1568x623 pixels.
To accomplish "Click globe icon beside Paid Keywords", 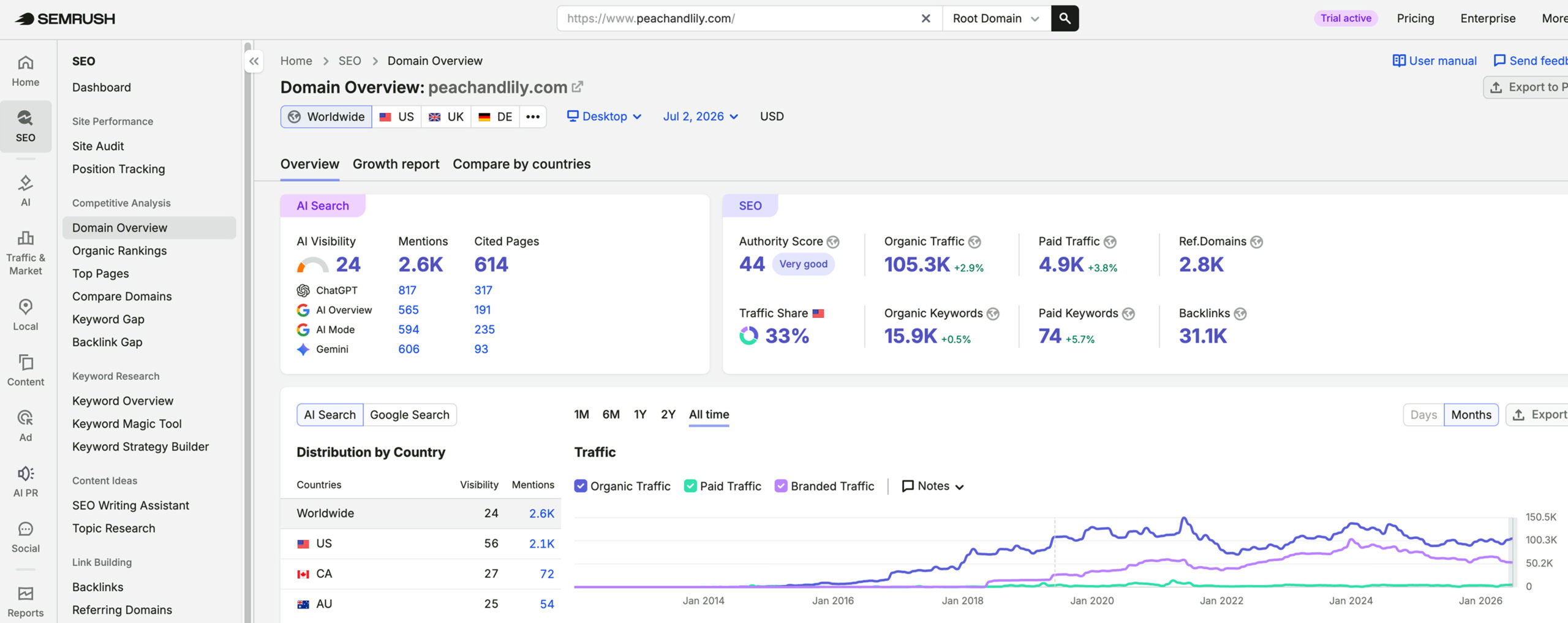I will pos(1128,314).
